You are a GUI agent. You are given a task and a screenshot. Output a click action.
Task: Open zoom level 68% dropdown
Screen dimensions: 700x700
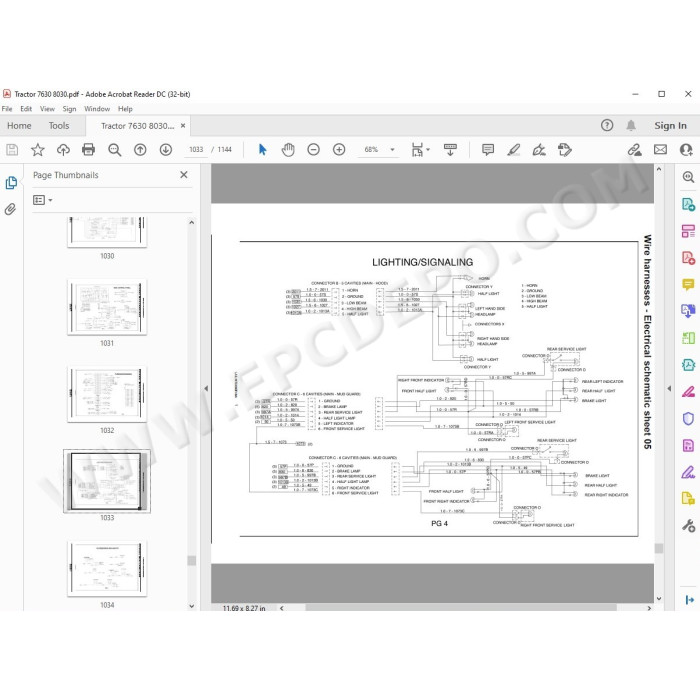coord(392,150)
